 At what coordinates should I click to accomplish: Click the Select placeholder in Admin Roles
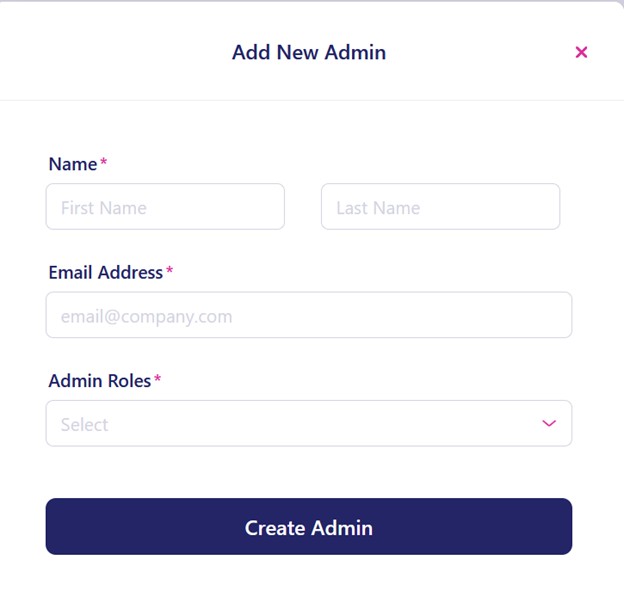pos(84,424)
